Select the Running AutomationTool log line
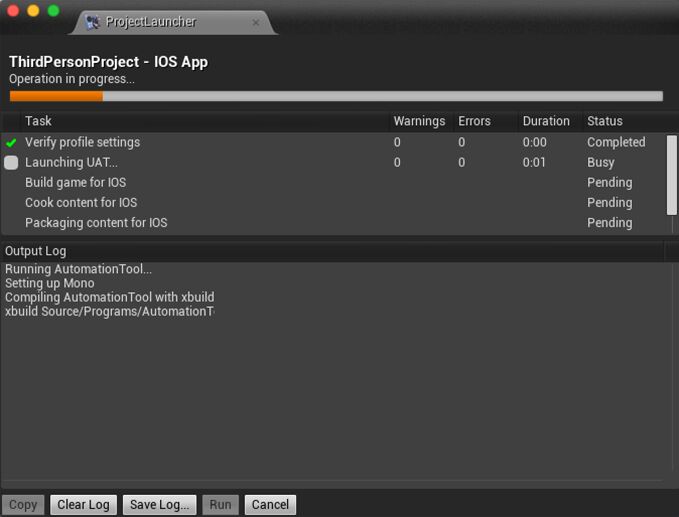The image size is (679, 517). click(78, 269)
